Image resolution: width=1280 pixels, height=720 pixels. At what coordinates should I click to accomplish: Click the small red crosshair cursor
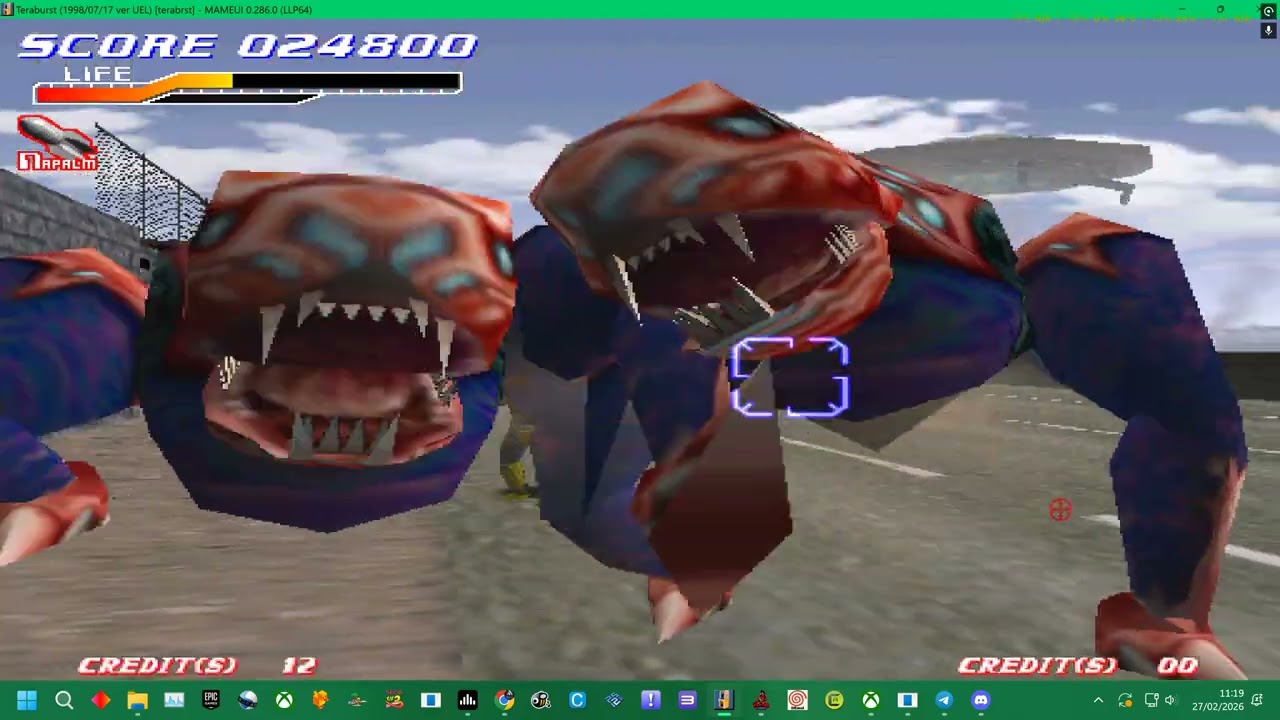point(1060,510)
